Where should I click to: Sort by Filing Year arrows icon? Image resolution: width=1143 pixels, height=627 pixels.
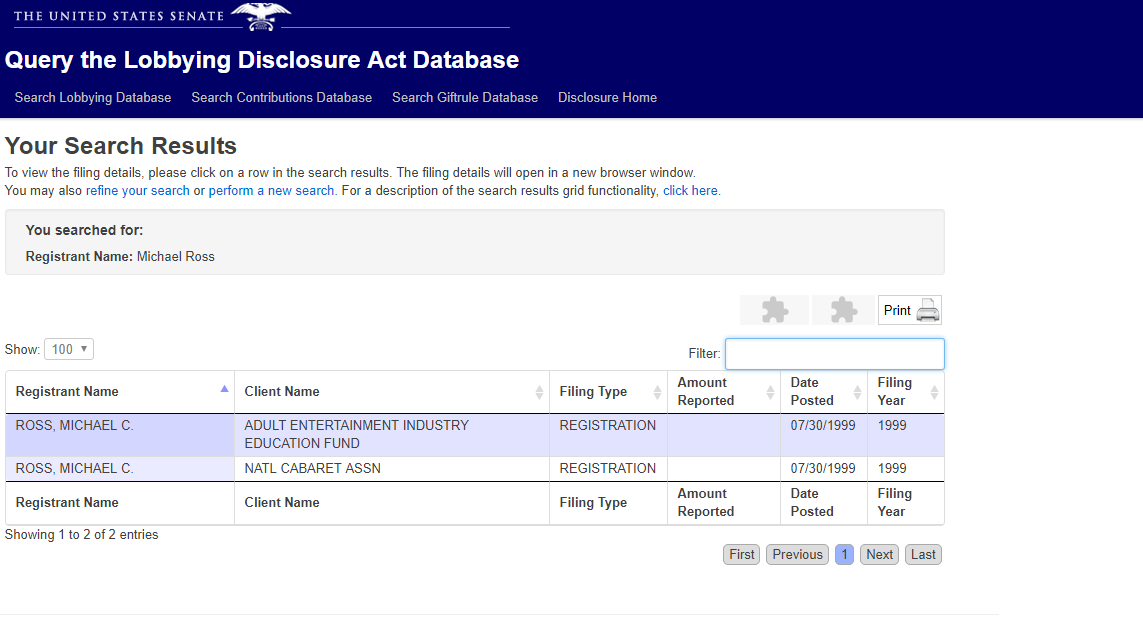[x=934, y=392]
